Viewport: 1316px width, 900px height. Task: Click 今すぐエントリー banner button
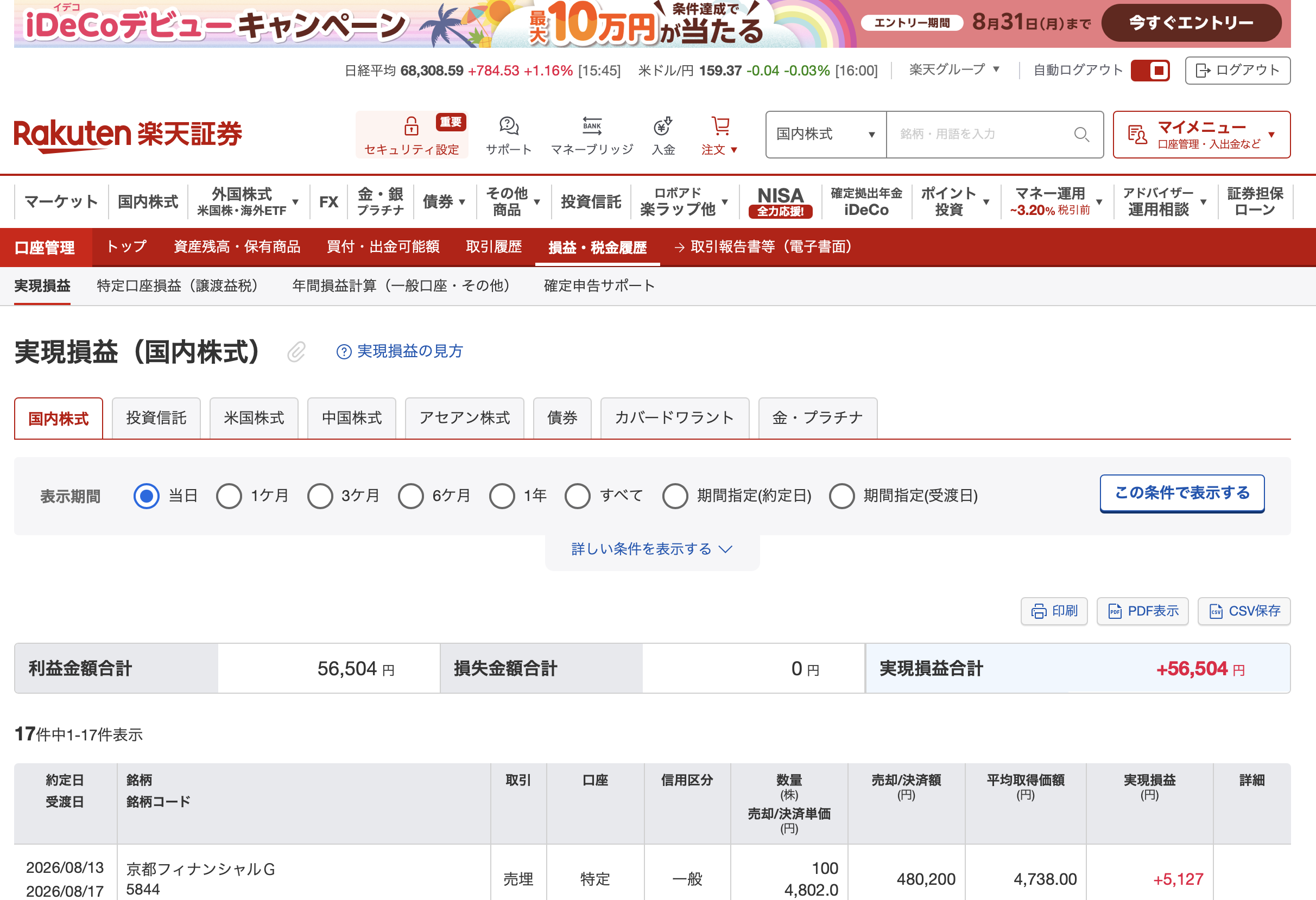pyautogui.click(x=1192, y=23)
